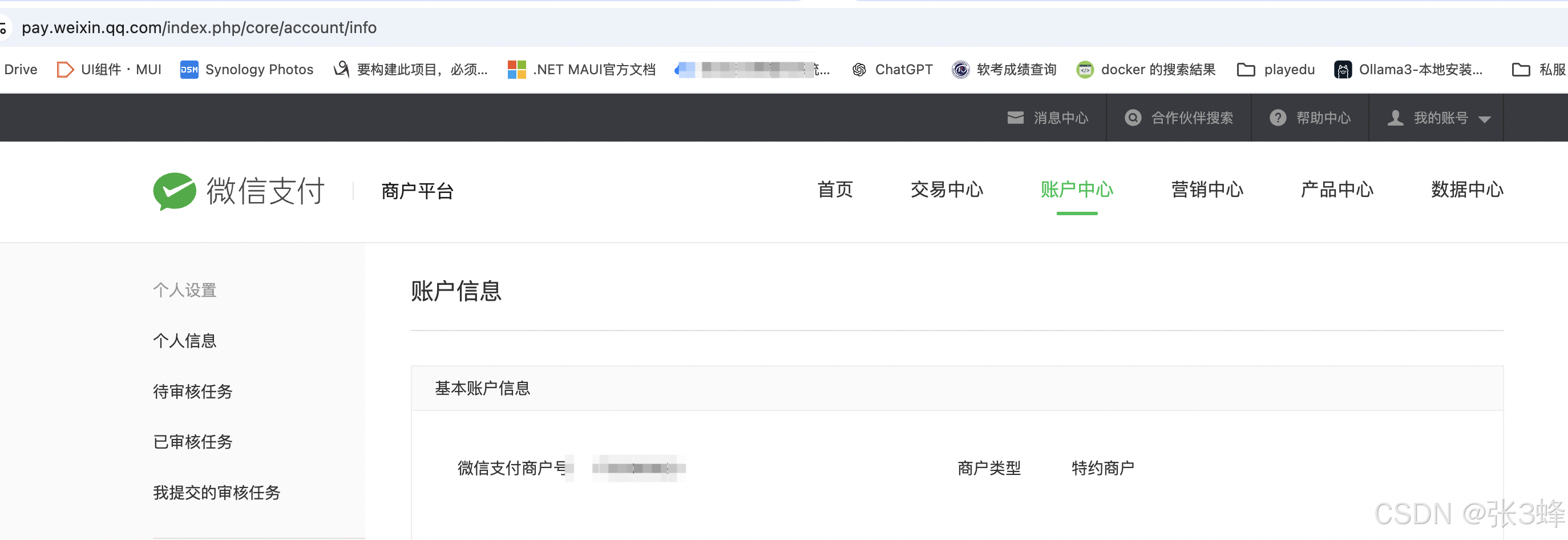The image size is (1568, 540).
Task: Click the 软考成绩查询 bookmark icon
Action: point(960,70)
